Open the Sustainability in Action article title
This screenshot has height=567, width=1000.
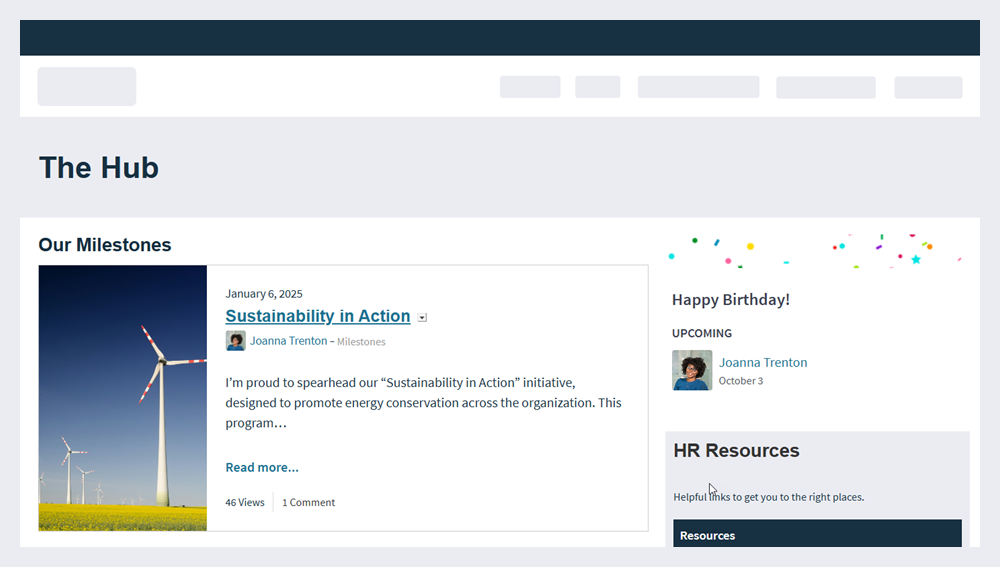[x=318, y=316]
